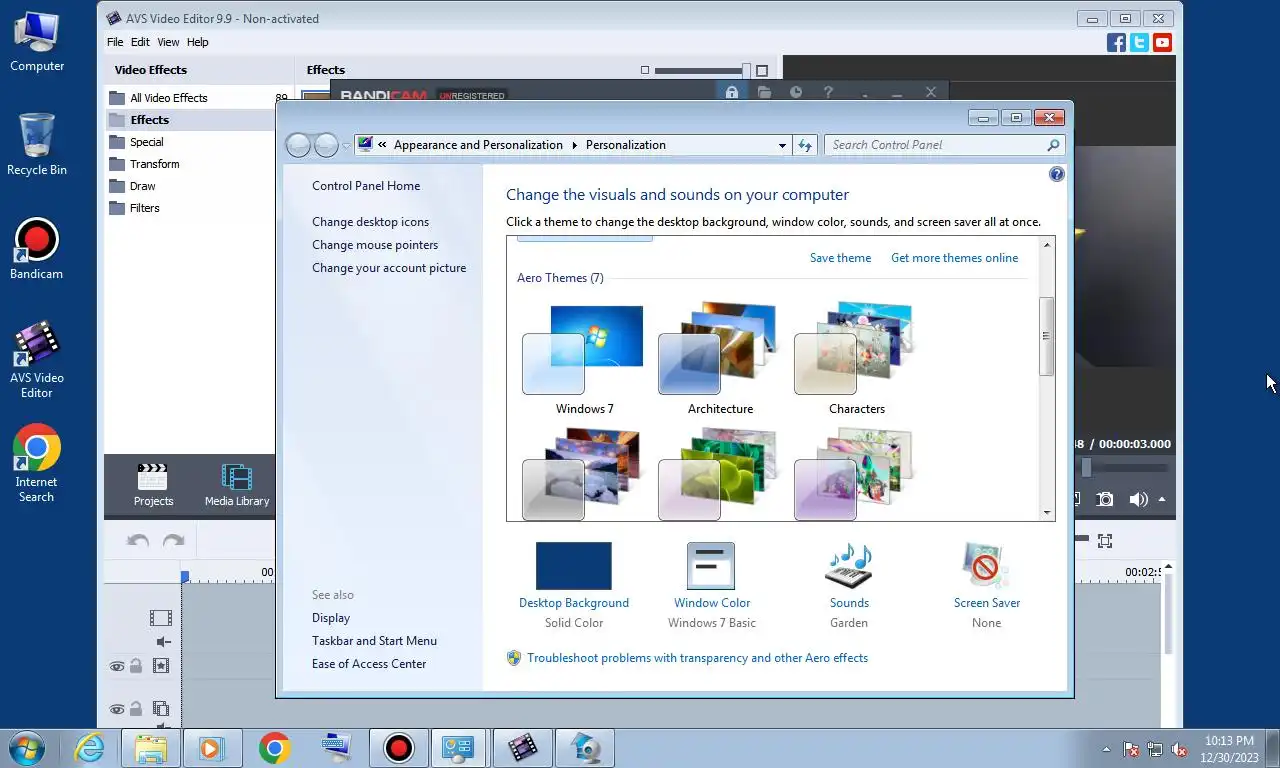Click the Bandicam clock schedule icon
This screenshot has width=1280, height=768.
click(796, 93)
